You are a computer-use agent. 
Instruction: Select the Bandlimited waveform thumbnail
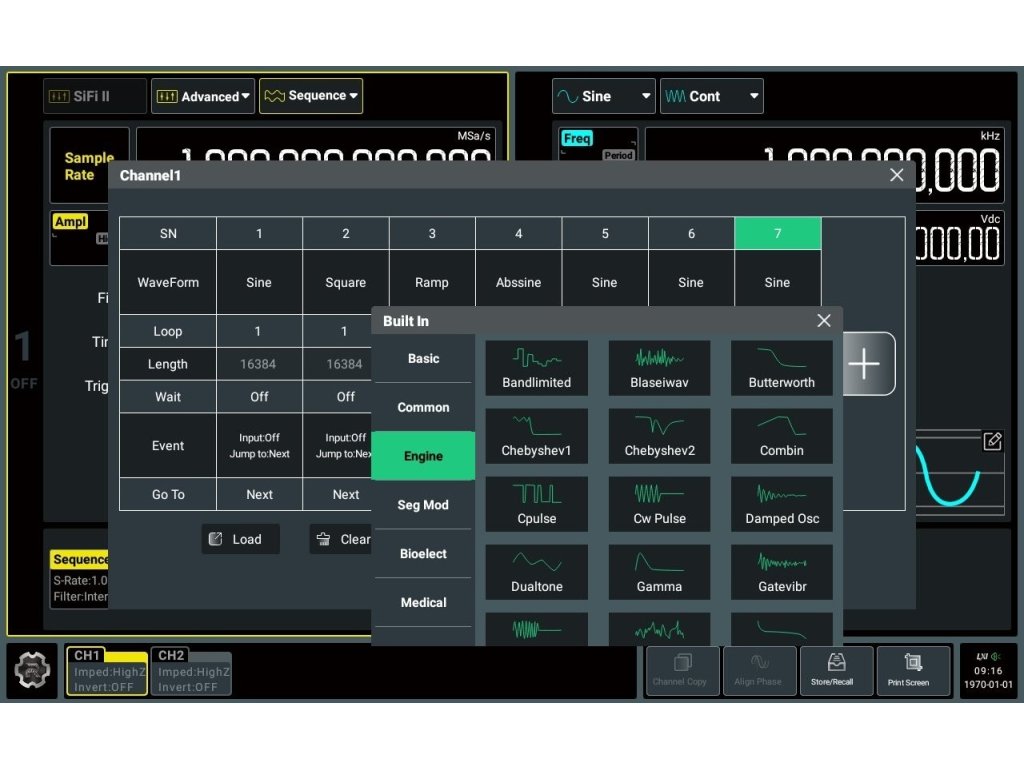[536, 367]
